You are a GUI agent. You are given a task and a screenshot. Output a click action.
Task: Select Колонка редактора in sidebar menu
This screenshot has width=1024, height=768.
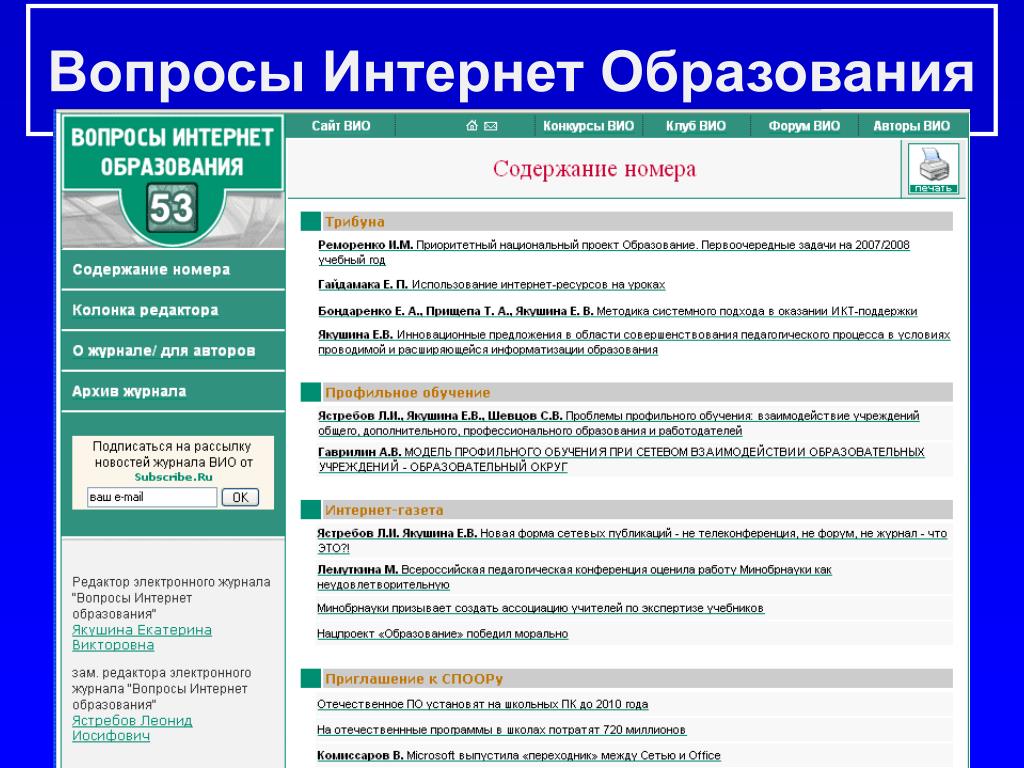tap(173, 310)
